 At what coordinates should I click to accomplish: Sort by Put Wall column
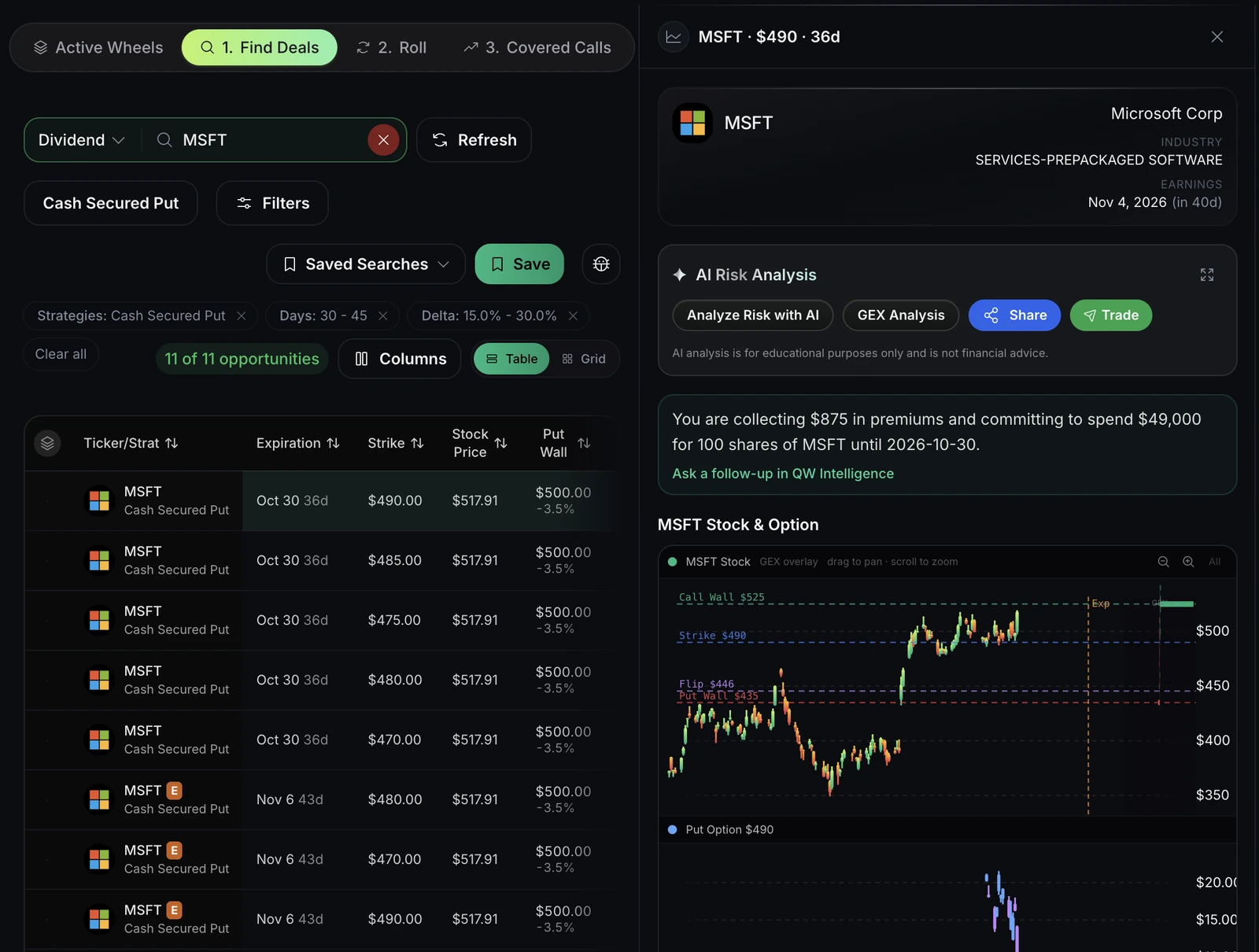click(x=565, y=443)
